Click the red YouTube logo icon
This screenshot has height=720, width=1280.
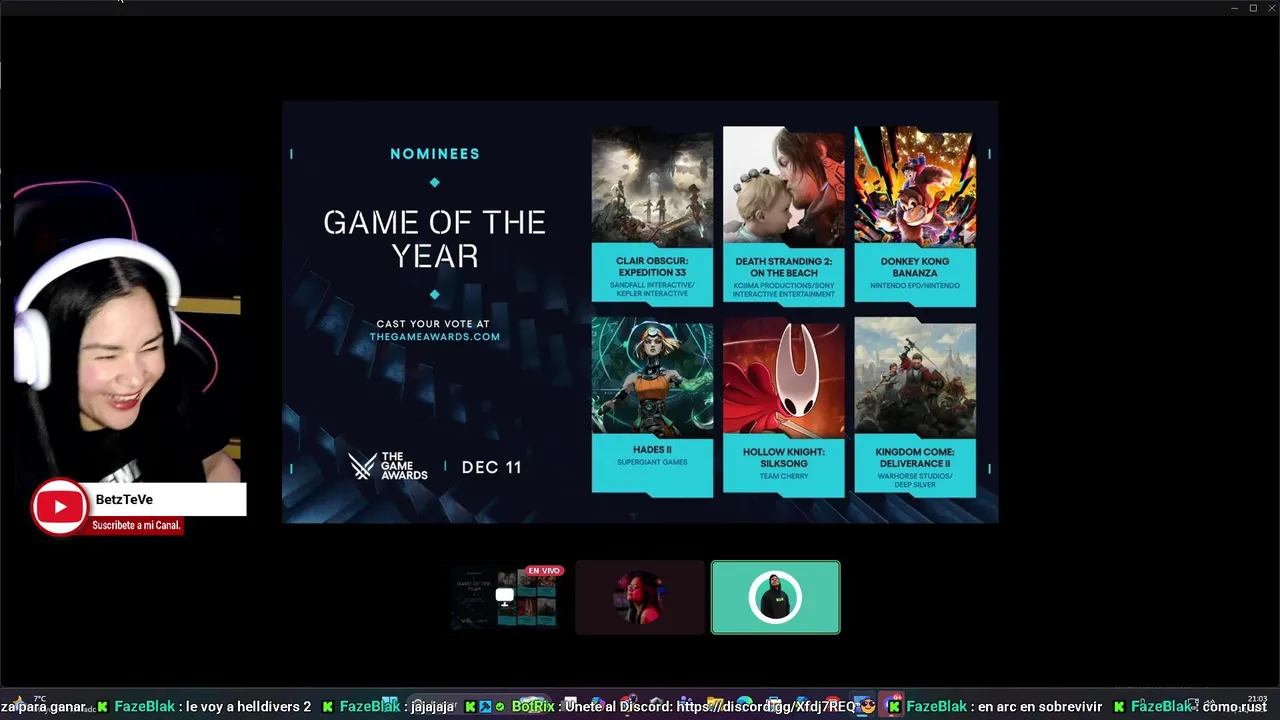point(60,507)
